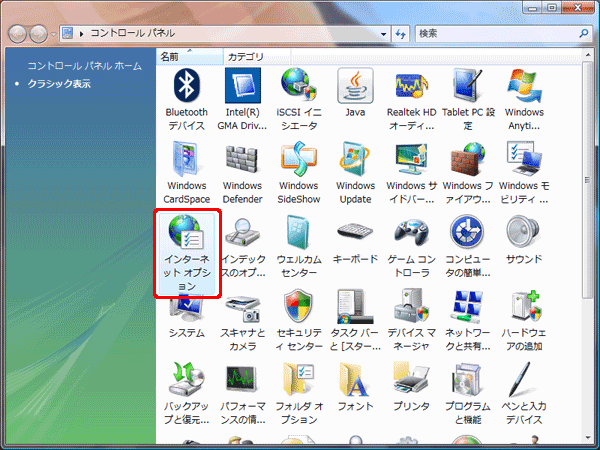The height and width of the screenshot is (450, 600).
Task: Expand the address bar history dropdown
Action: (x=383, y=34)
